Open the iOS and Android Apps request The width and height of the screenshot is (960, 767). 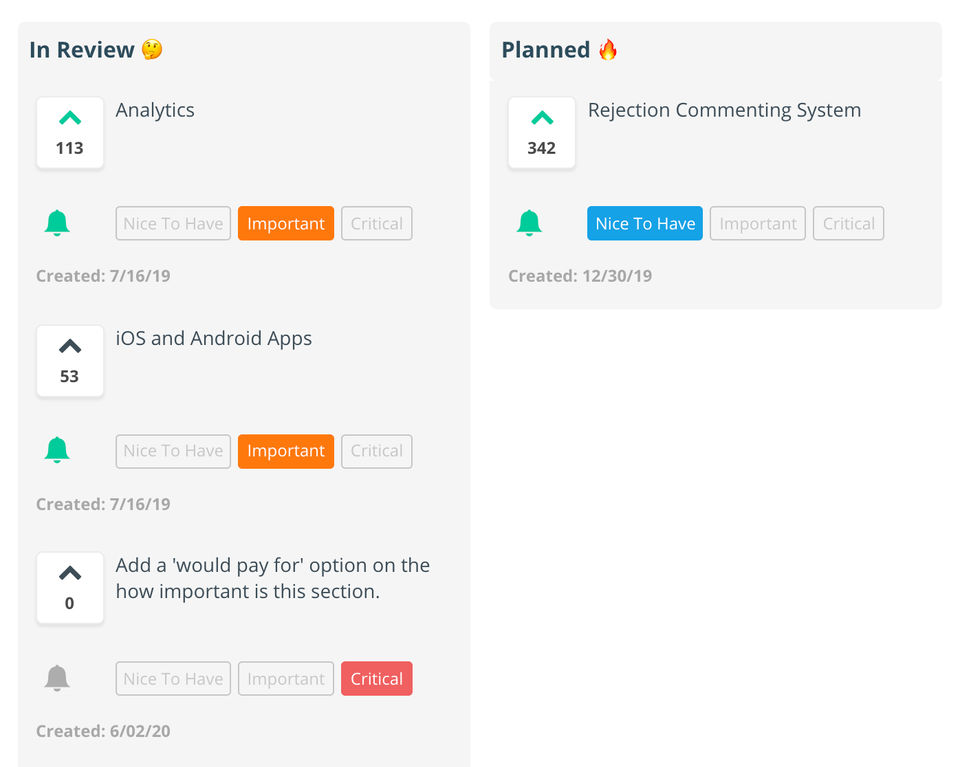click(x=214, y=339)
